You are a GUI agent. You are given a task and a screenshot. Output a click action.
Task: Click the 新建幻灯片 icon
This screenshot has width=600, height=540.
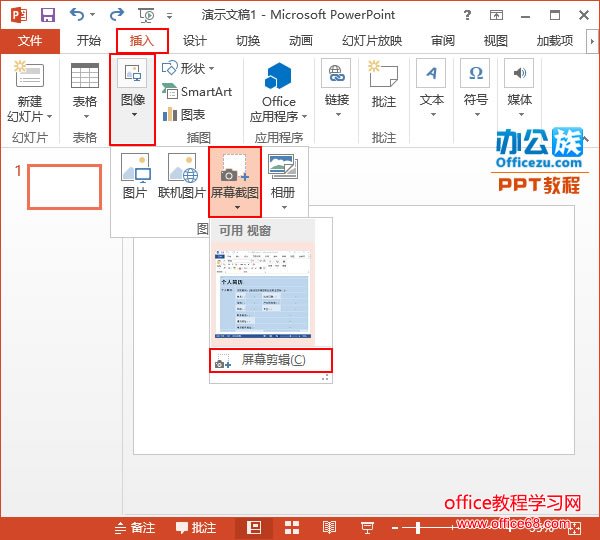click(29, 73)
